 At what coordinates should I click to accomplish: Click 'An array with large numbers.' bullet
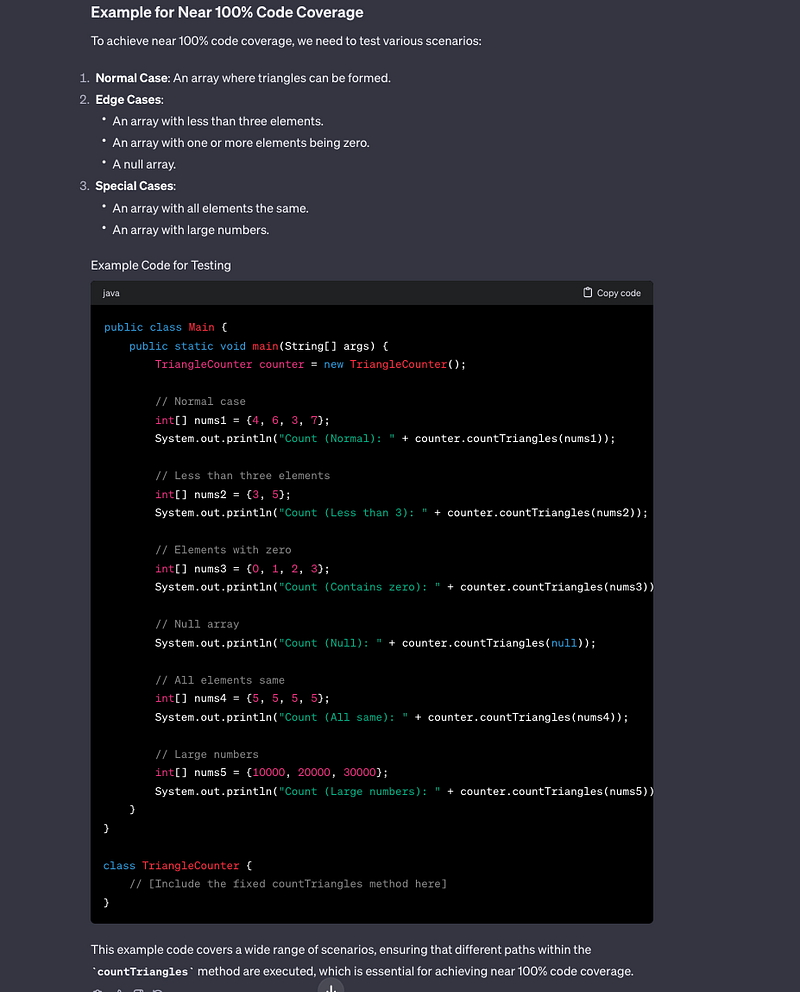click(190, 230)
